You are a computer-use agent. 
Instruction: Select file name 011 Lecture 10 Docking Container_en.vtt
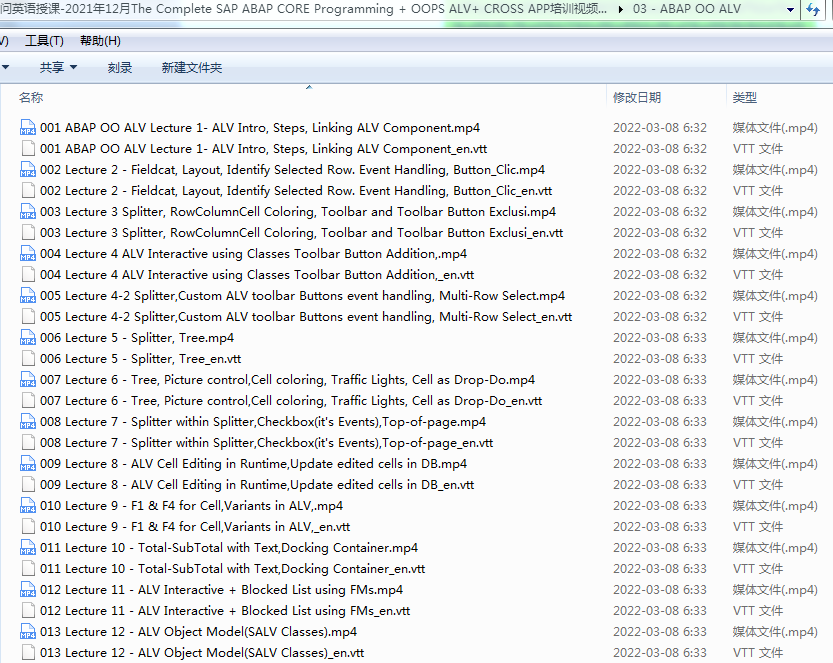coord(233,568)
